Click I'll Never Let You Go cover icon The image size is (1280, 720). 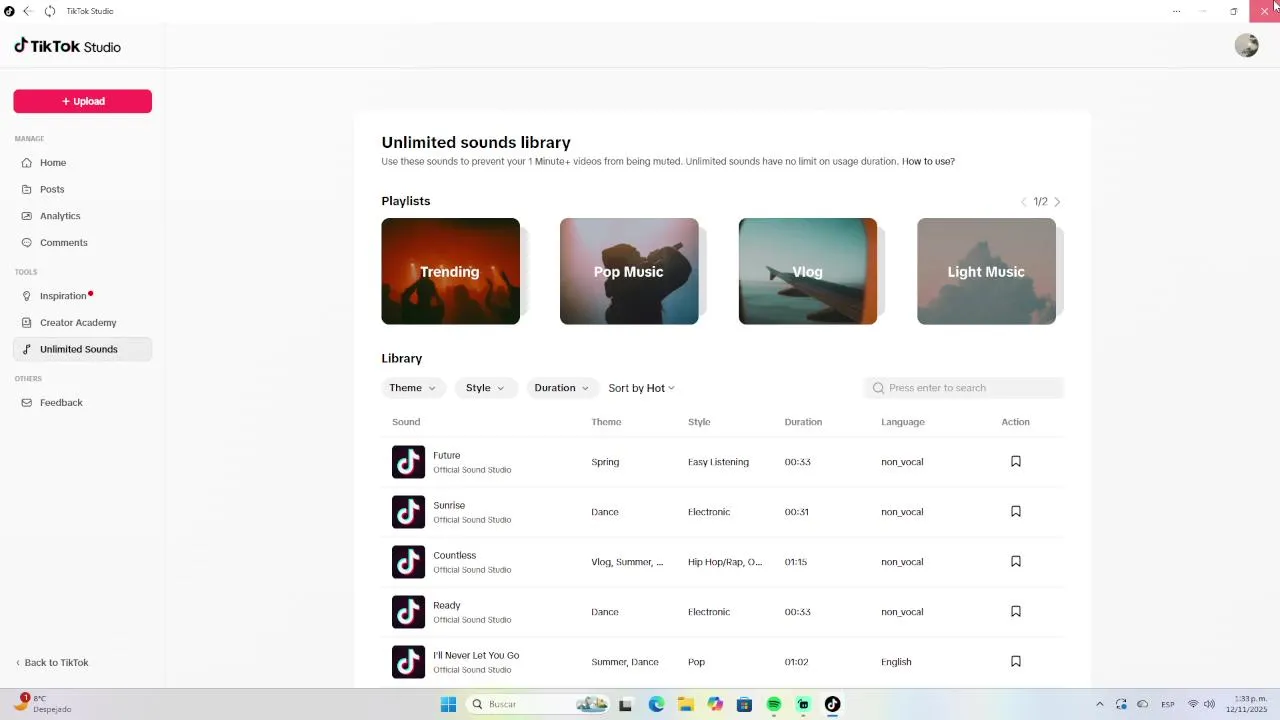pos(408,662)
